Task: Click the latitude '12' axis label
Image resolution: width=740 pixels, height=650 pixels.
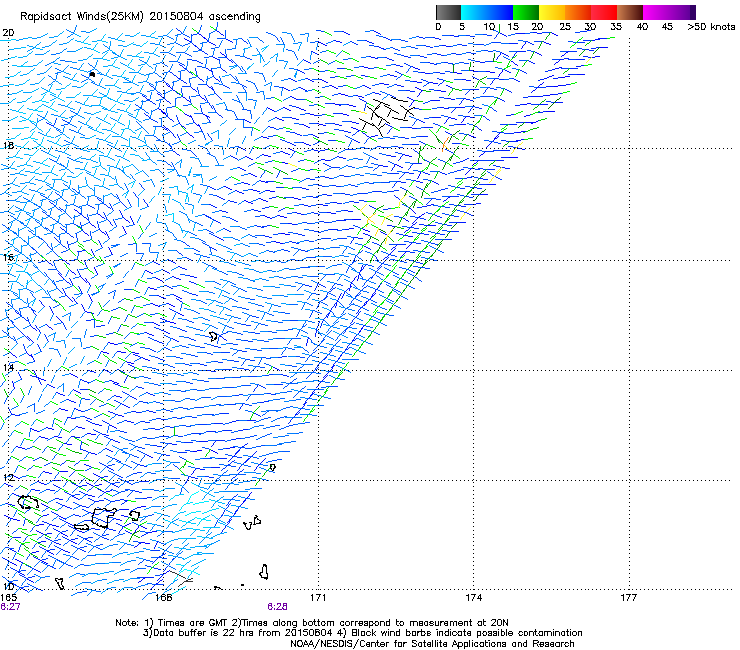Action: (8, 477)
